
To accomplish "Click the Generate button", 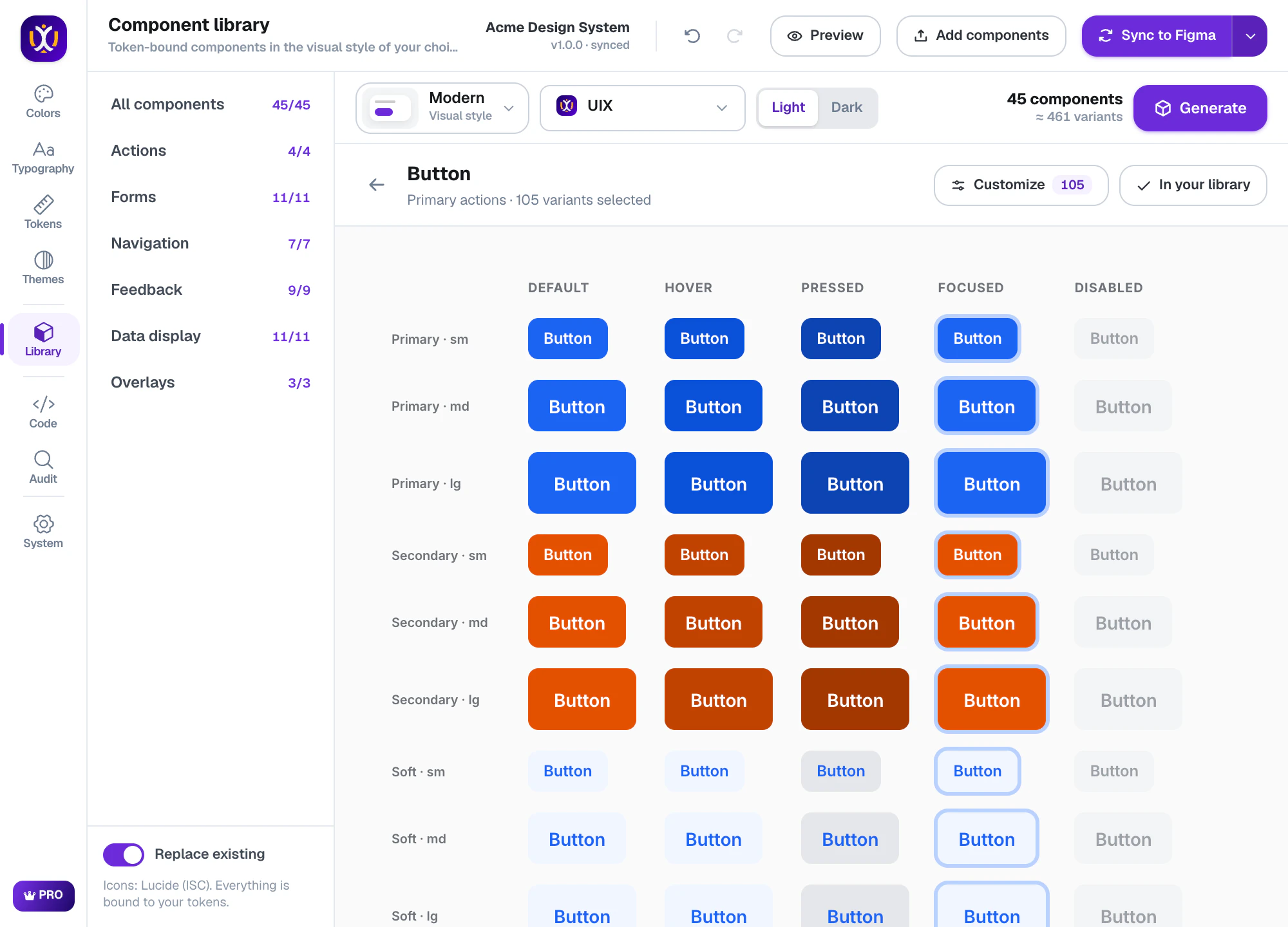I will coord(1200,108).
